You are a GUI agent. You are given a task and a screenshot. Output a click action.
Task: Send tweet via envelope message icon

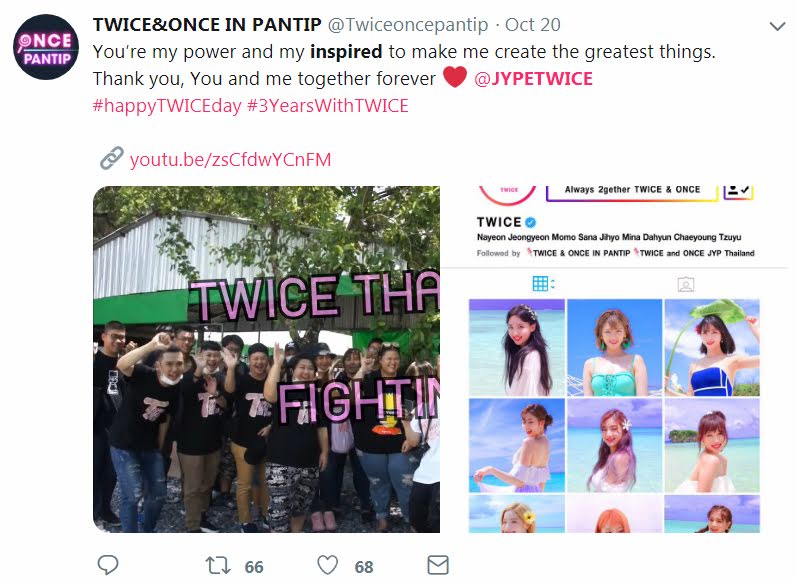[x=438, y=565]
